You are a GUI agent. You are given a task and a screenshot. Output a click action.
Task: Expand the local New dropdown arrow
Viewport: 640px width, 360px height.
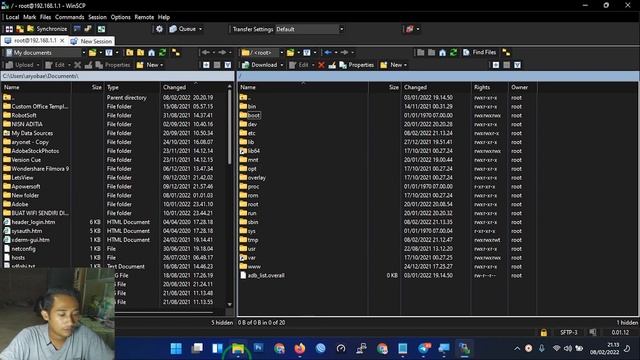(162, 65)
